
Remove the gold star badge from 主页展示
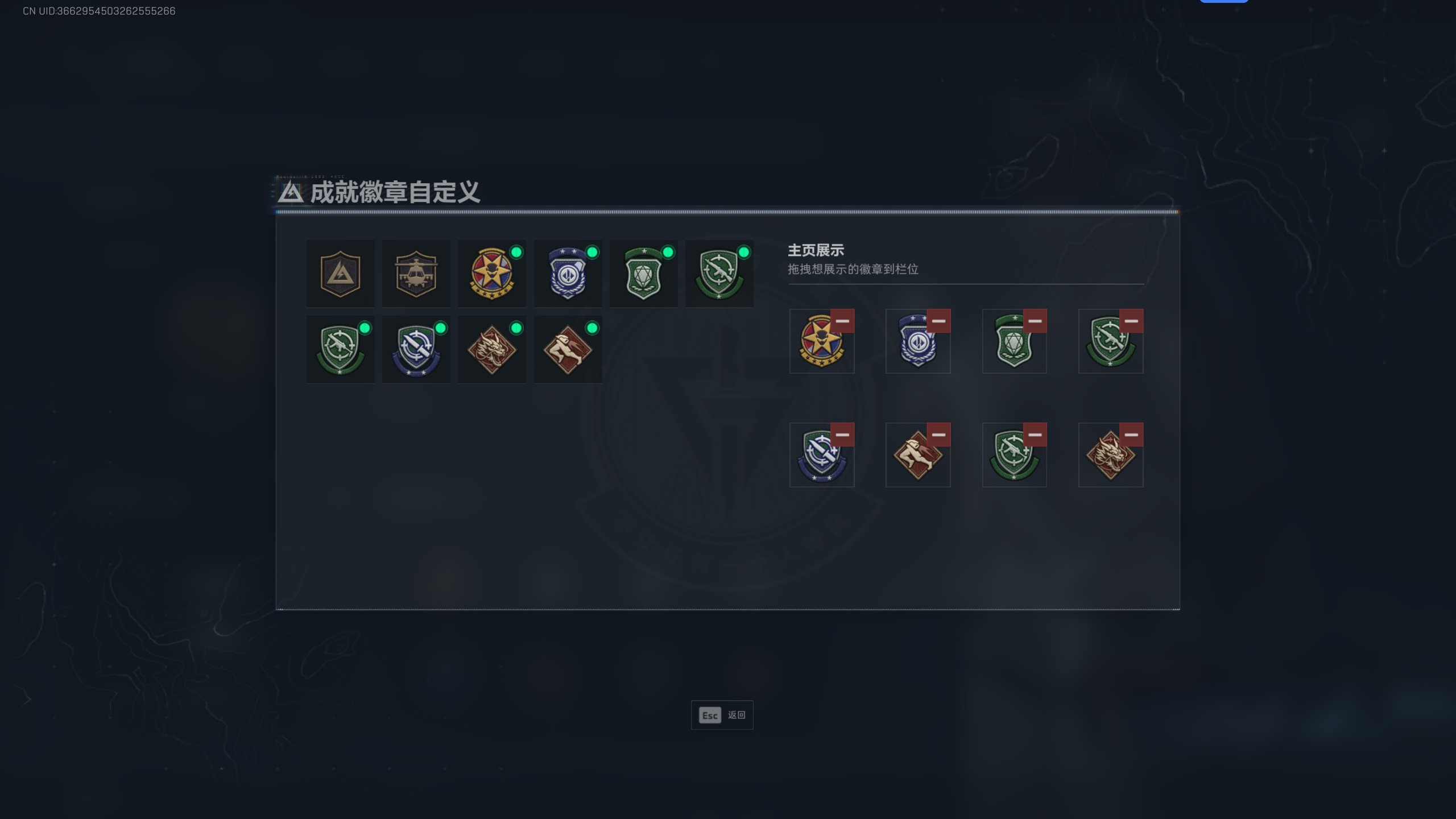(842, 321)
